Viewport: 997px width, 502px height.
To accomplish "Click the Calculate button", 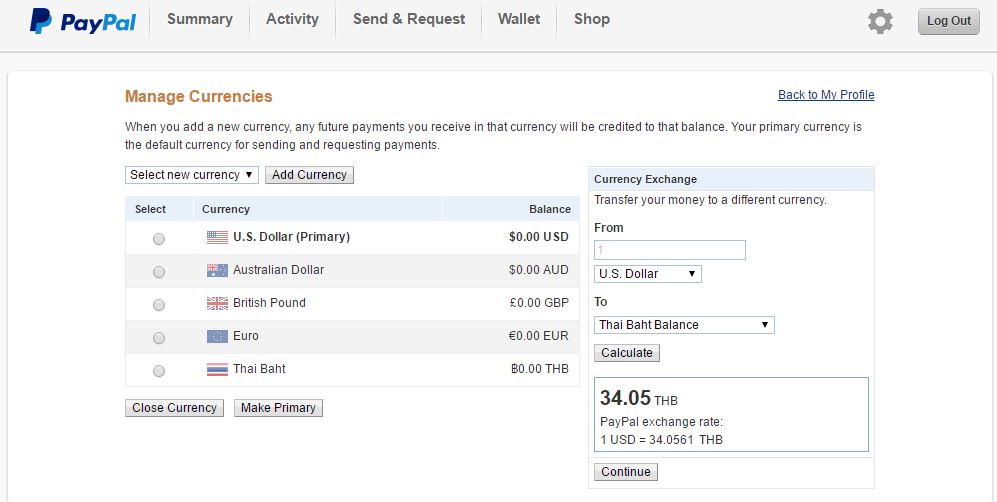I will 627,353.
